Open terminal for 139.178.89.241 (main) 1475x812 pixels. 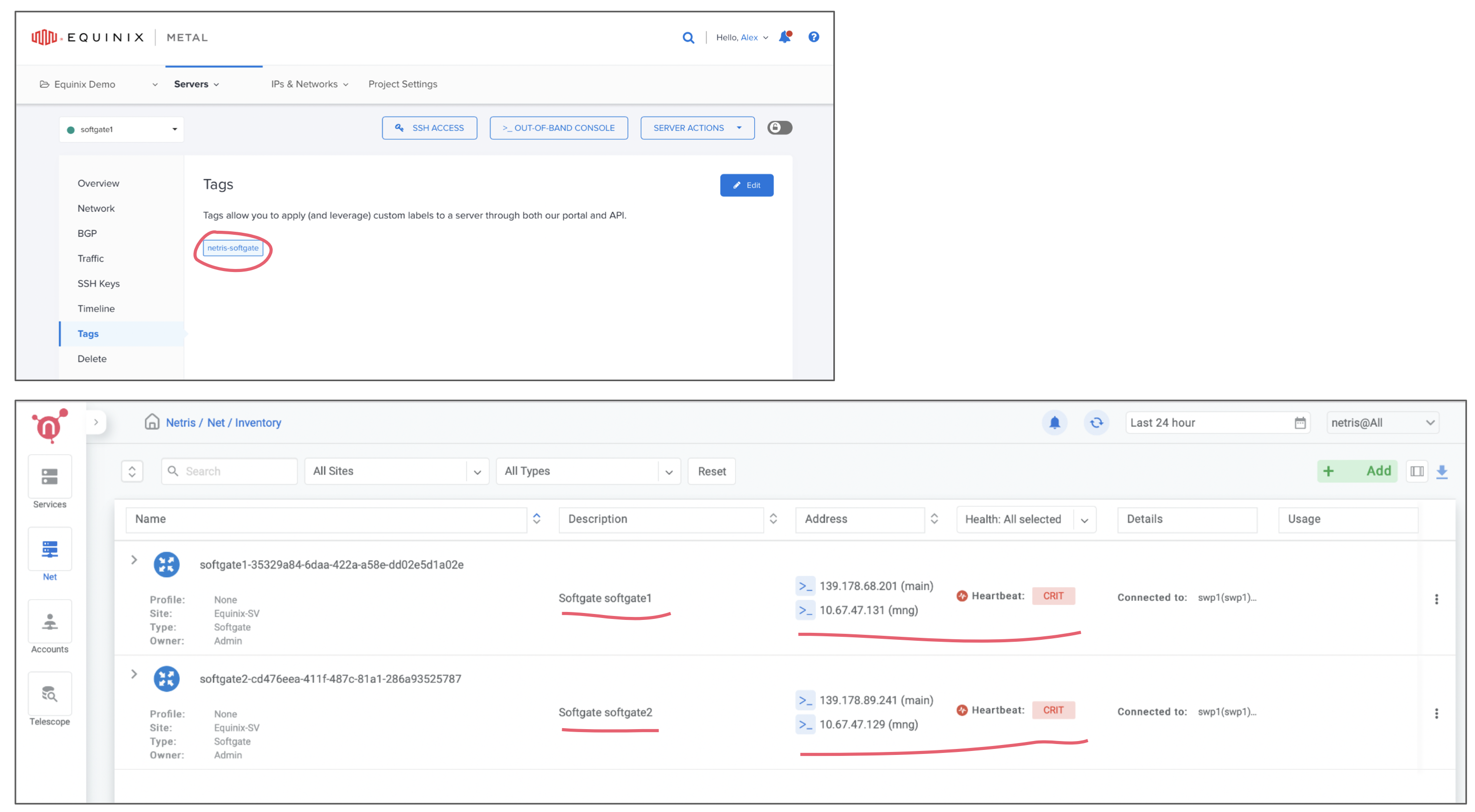pos(806,700)
